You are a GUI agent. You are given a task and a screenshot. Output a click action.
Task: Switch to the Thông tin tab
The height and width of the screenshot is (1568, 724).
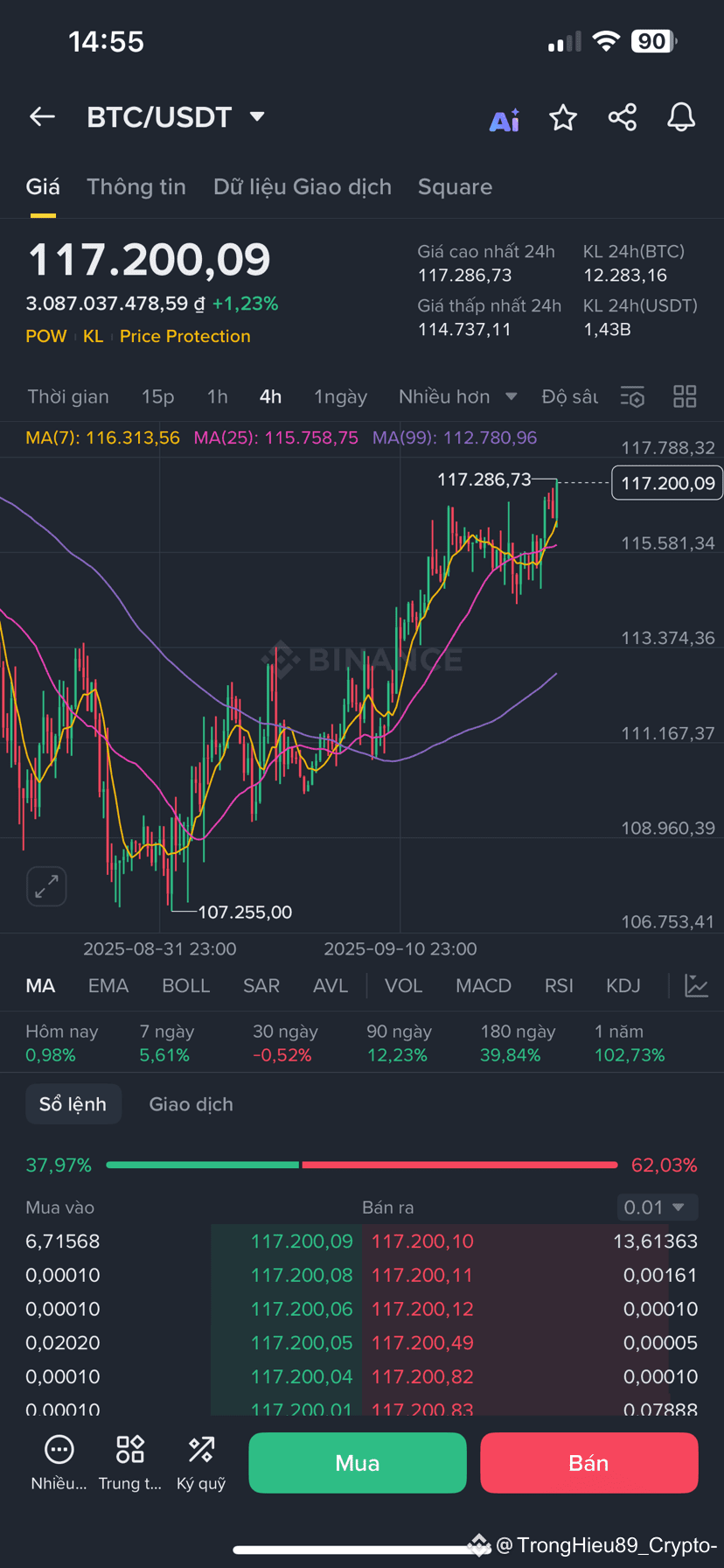pyautogui.click(x=136, y=186)
